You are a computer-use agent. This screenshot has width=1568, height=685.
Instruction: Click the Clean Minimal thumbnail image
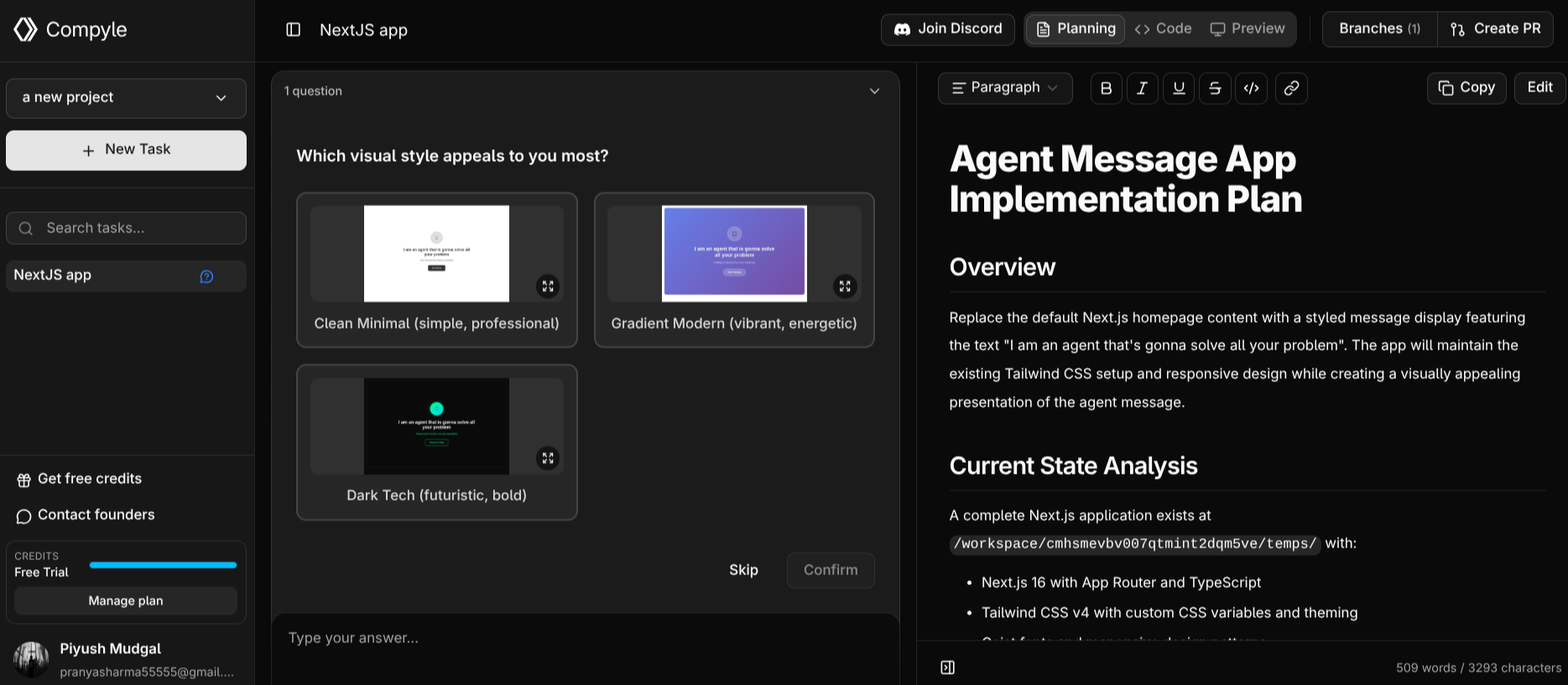coord(436,253)
